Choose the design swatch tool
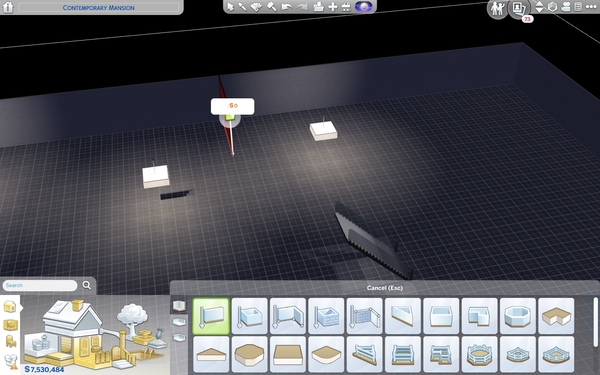600x375 pixels. coord(257,7)
